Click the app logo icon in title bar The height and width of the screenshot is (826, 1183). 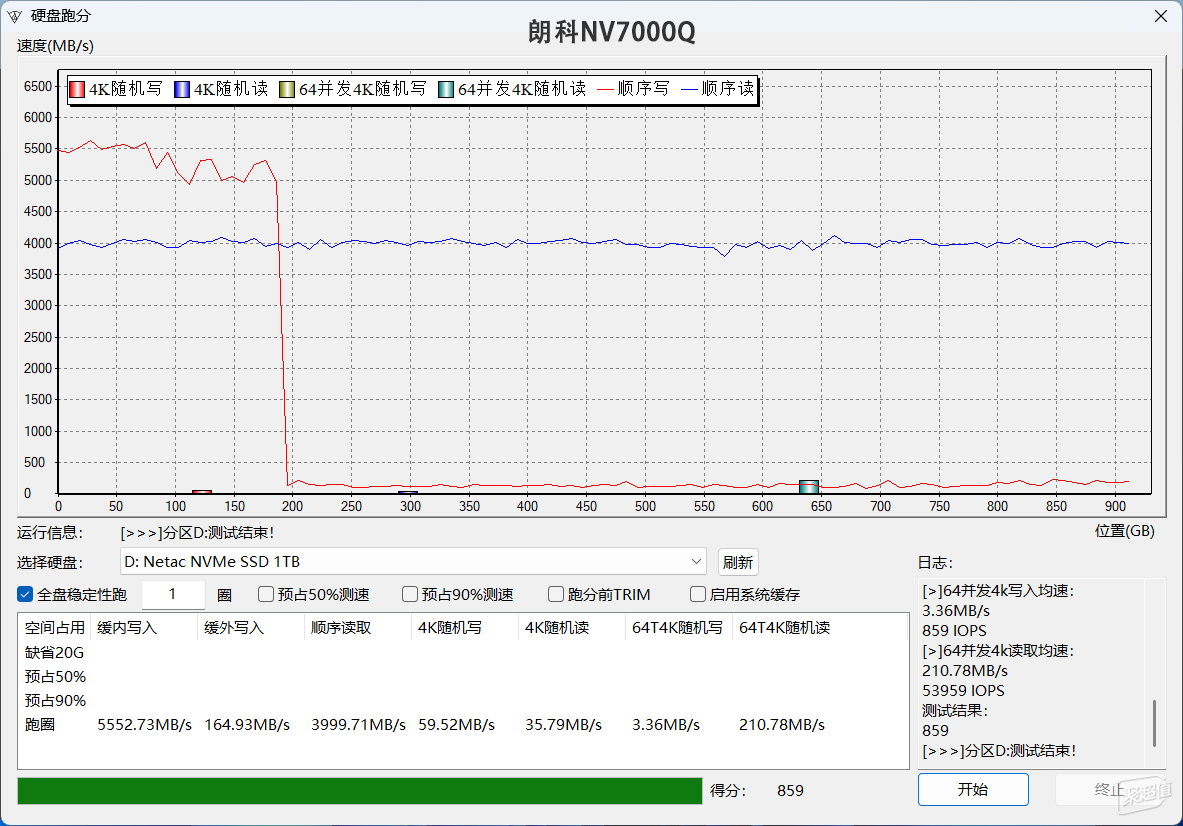14,16
